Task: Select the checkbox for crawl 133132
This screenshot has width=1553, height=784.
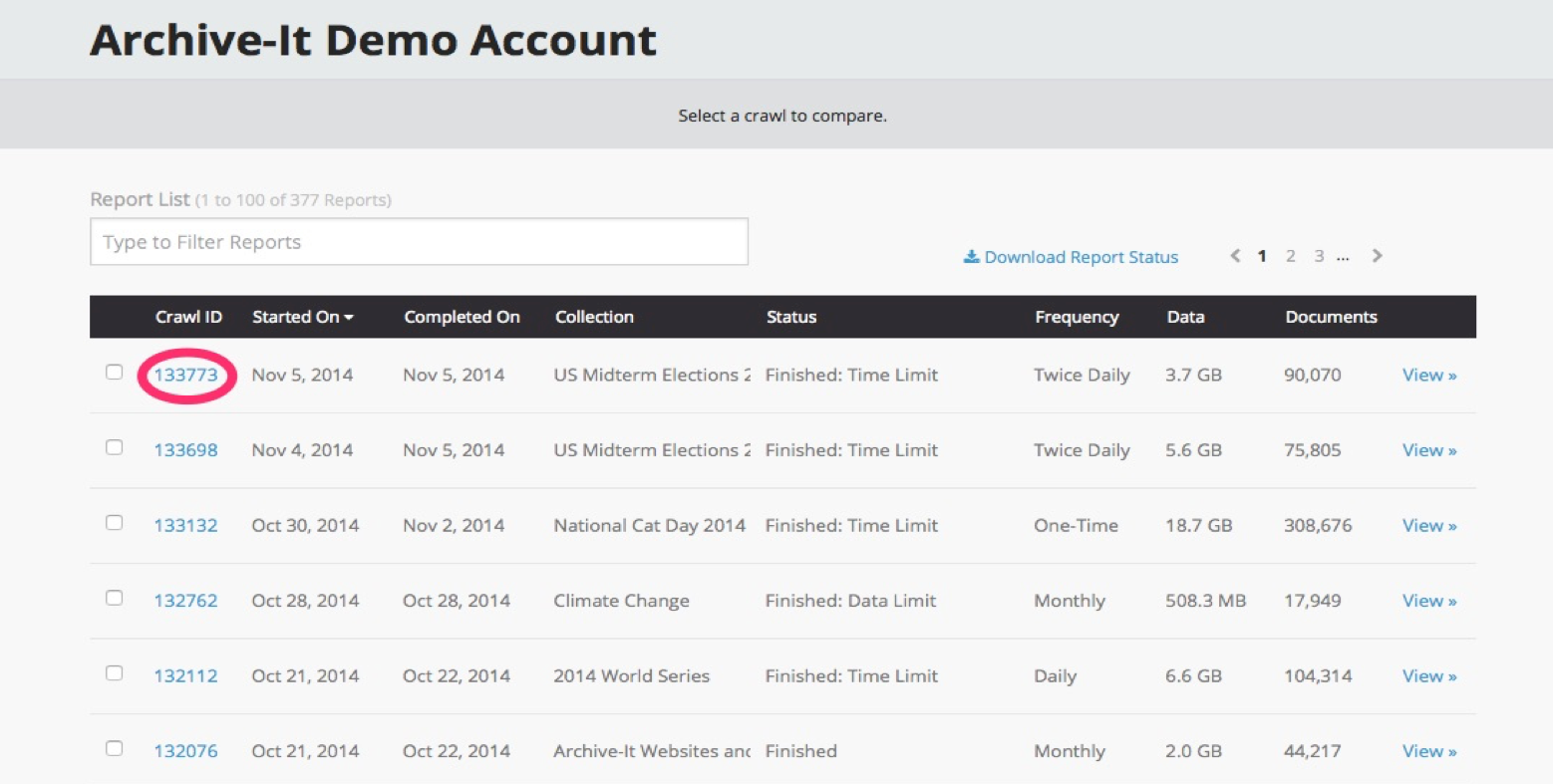Action: coord(115,523)
